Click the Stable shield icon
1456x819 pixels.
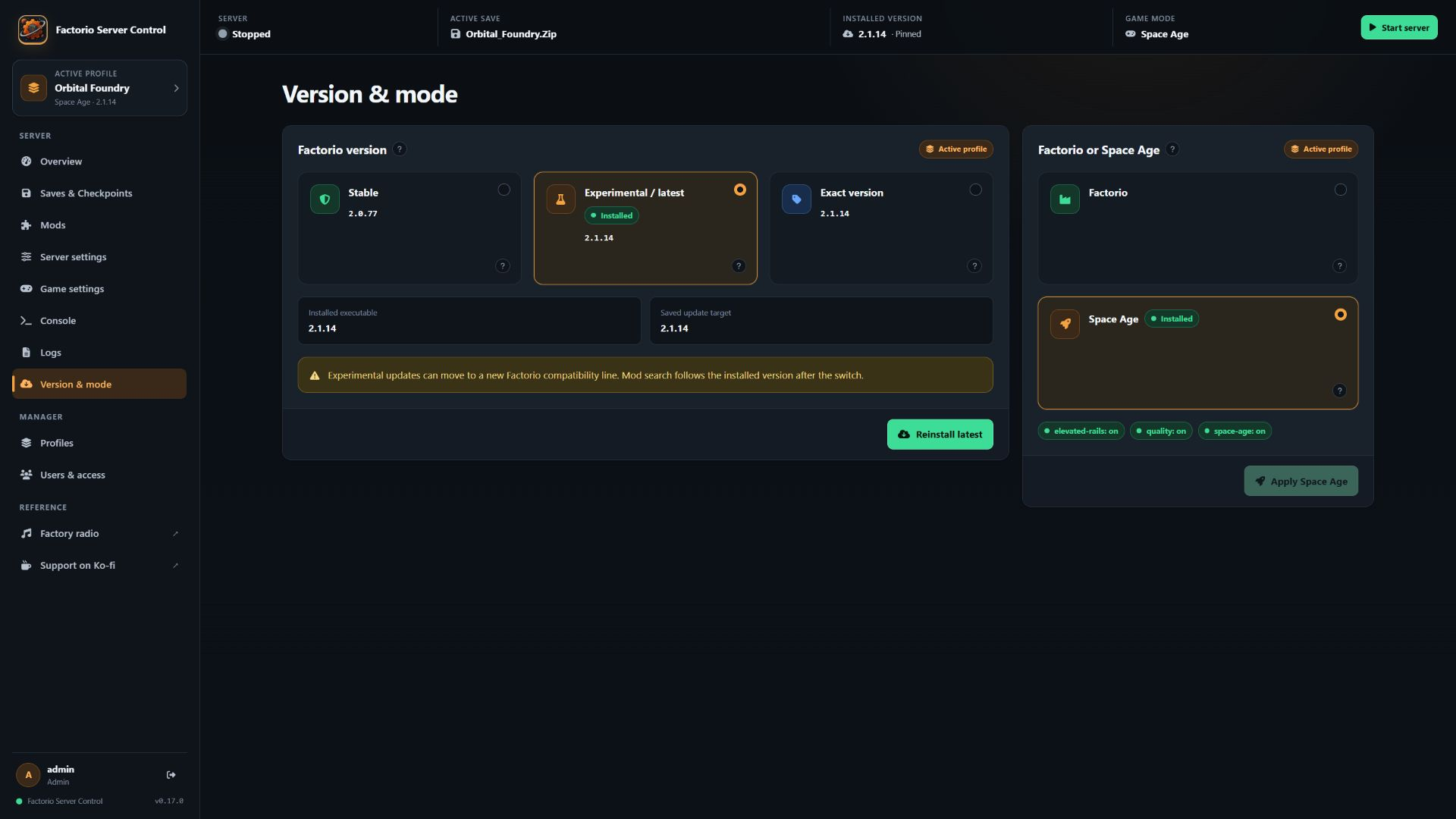(x=325, y=199)
